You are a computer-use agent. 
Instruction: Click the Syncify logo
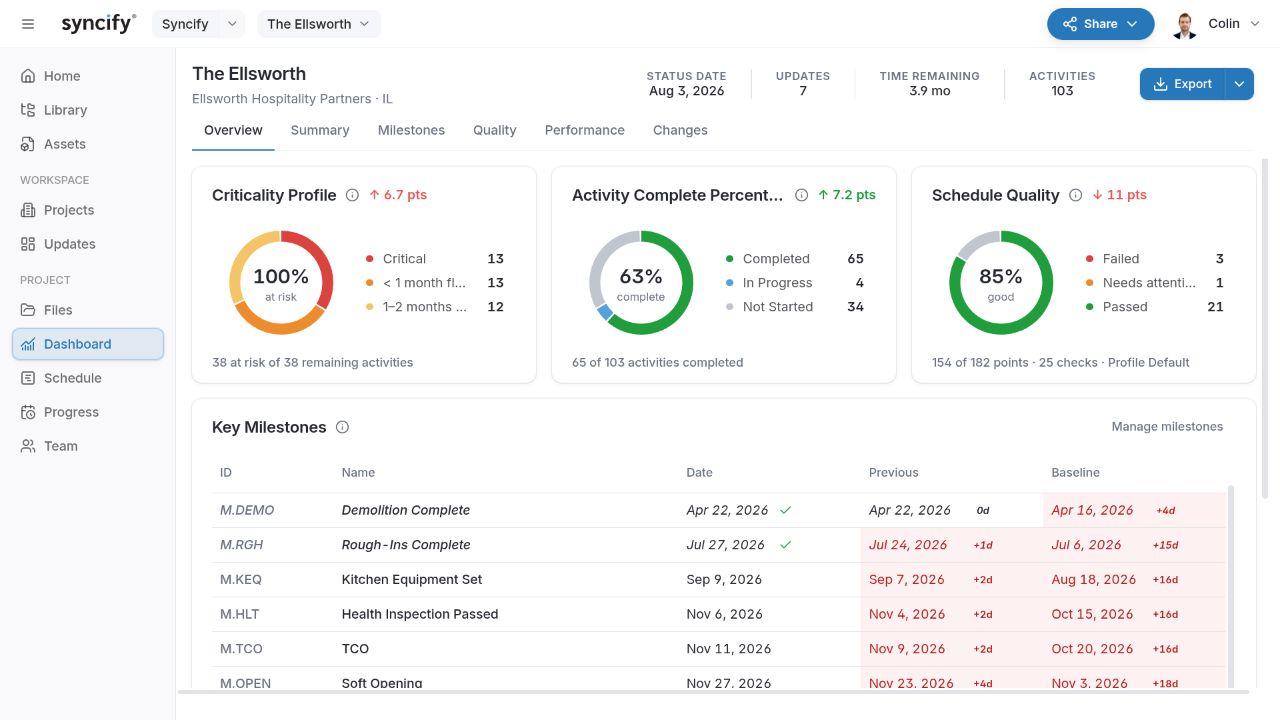tap(98, 24)
